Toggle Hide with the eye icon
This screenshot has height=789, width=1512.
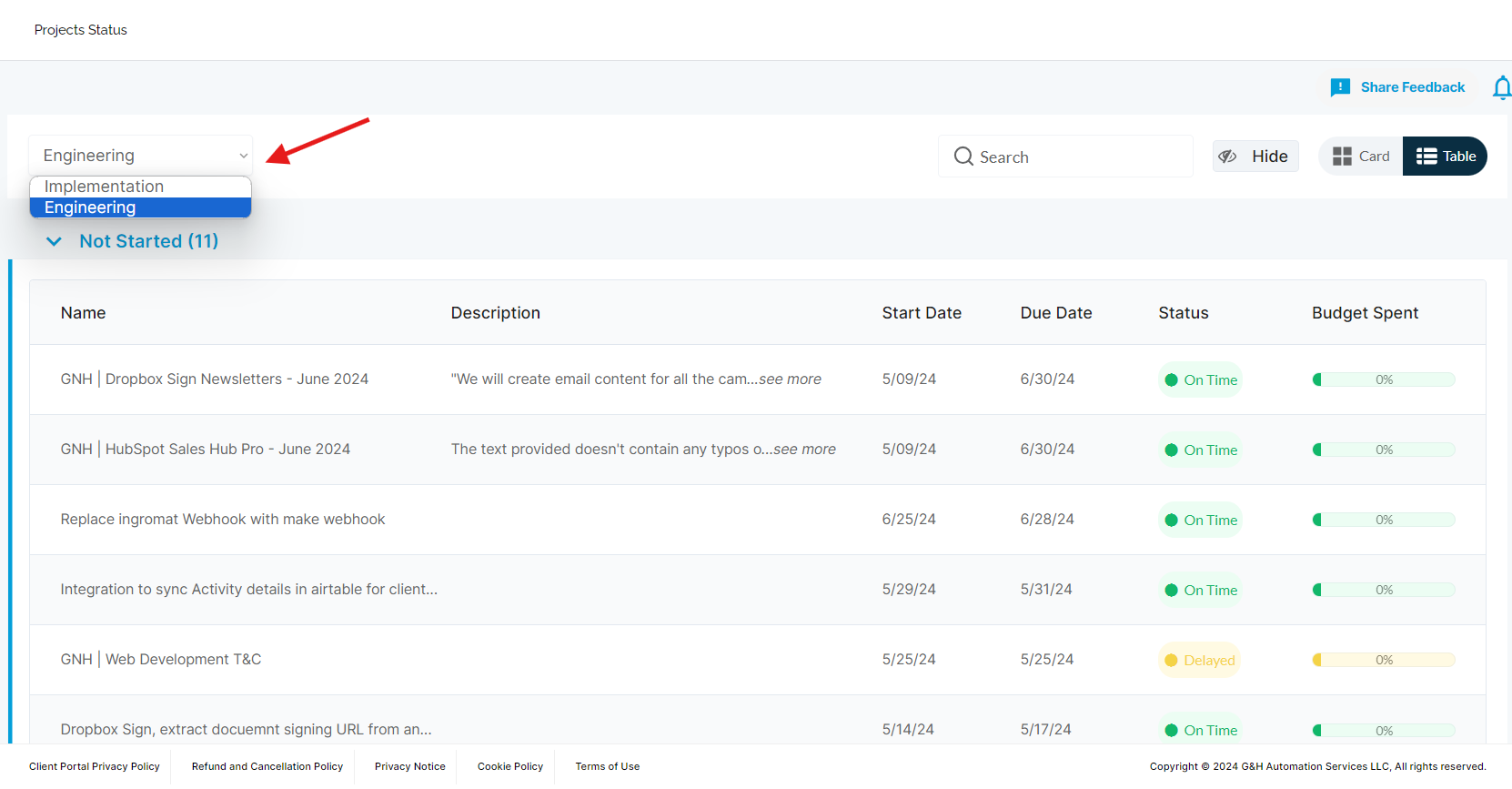tap(1227, 157)
